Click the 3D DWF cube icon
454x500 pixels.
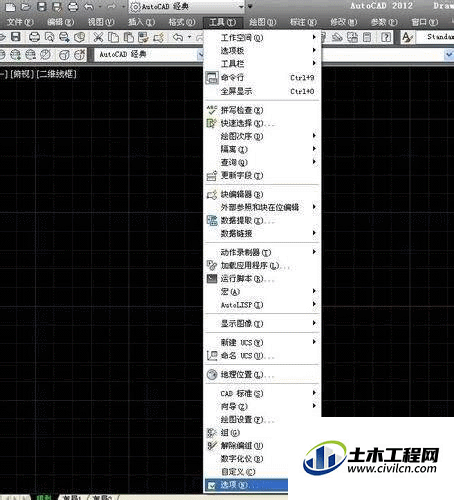[x=79, y=37]
